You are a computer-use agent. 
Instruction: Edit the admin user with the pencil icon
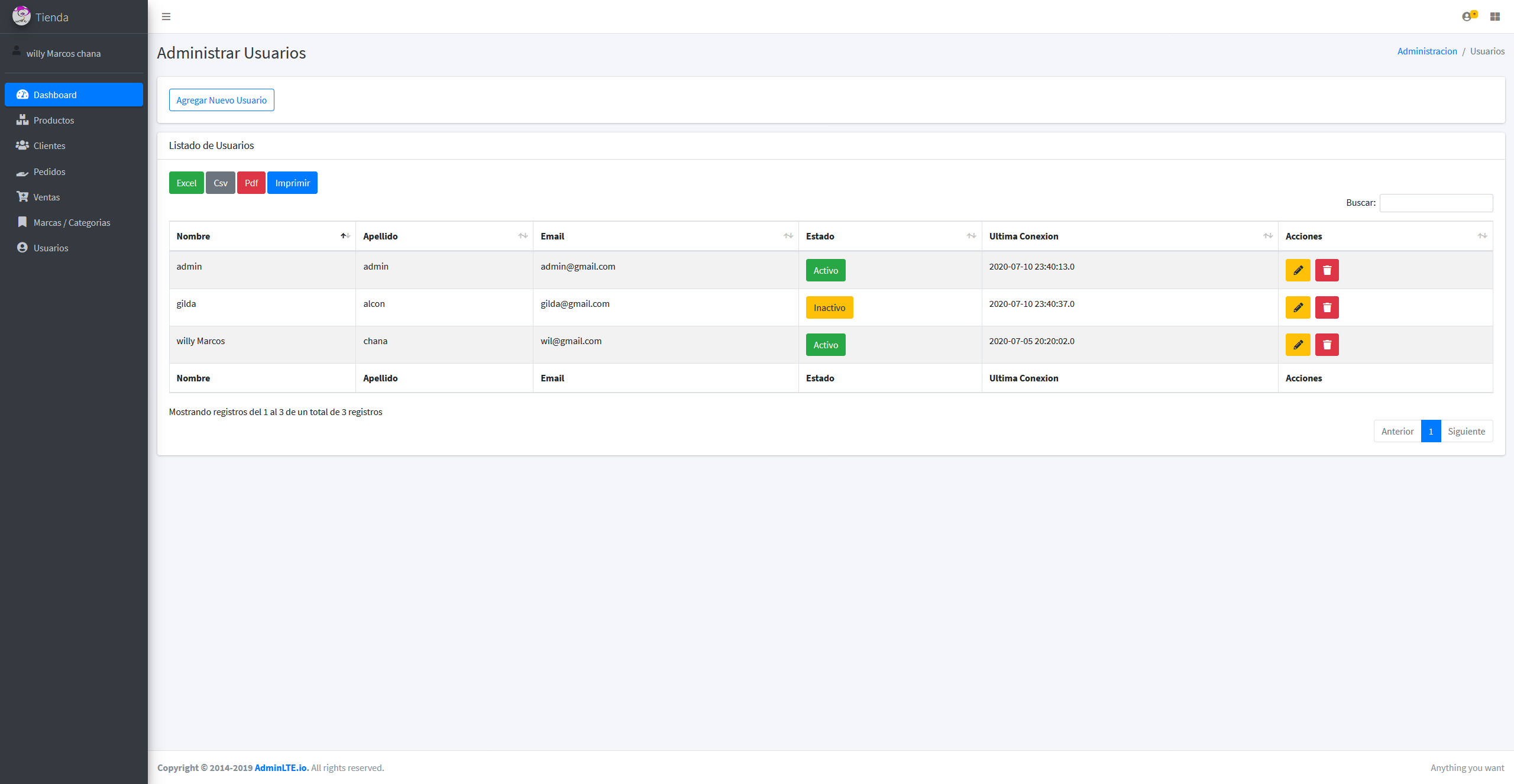point(1298,270)
